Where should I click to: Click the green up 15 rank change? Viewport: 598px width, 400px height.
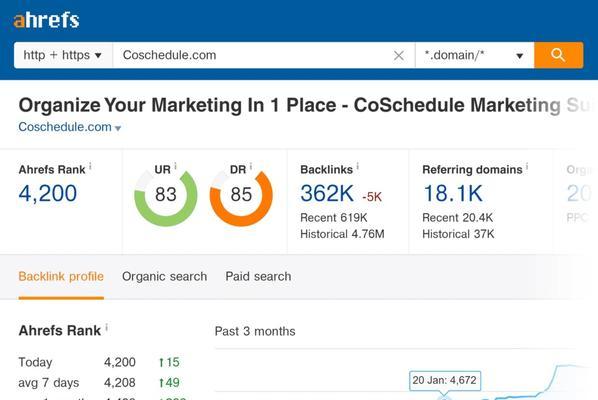(169, 362)
